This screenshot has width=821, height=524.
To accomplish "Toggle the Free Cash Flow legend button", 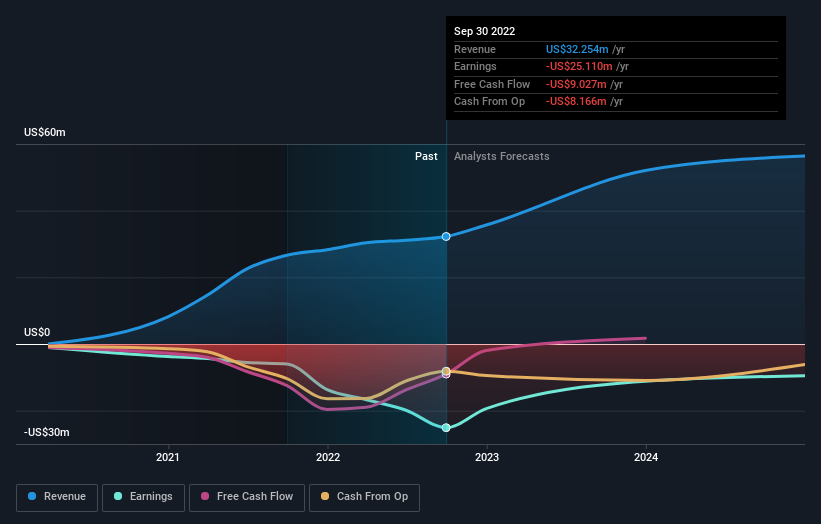I will point(247,497).
